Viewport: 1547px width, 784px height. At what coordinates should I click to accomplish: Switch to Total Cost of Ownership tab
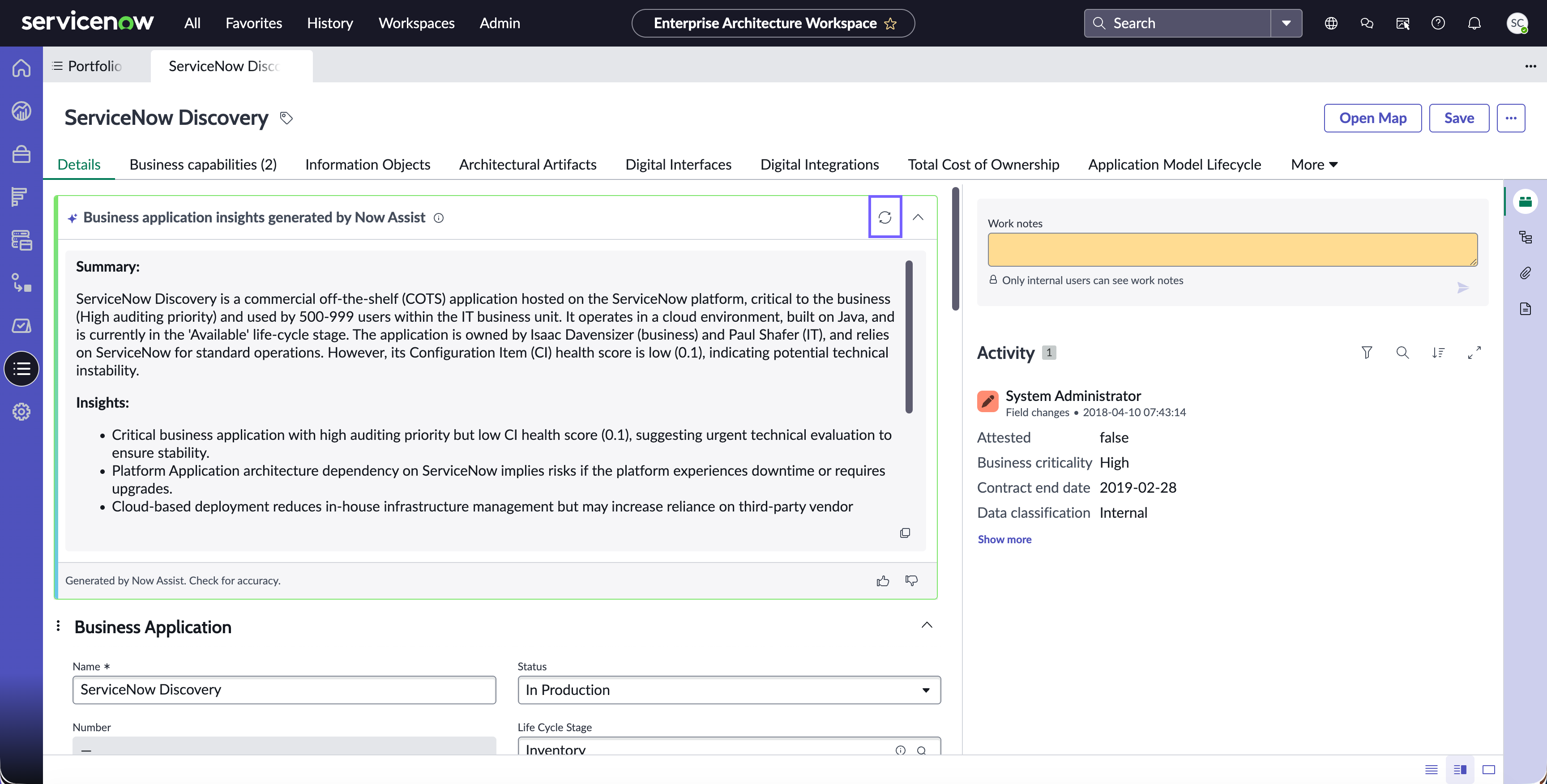point(984,165)
